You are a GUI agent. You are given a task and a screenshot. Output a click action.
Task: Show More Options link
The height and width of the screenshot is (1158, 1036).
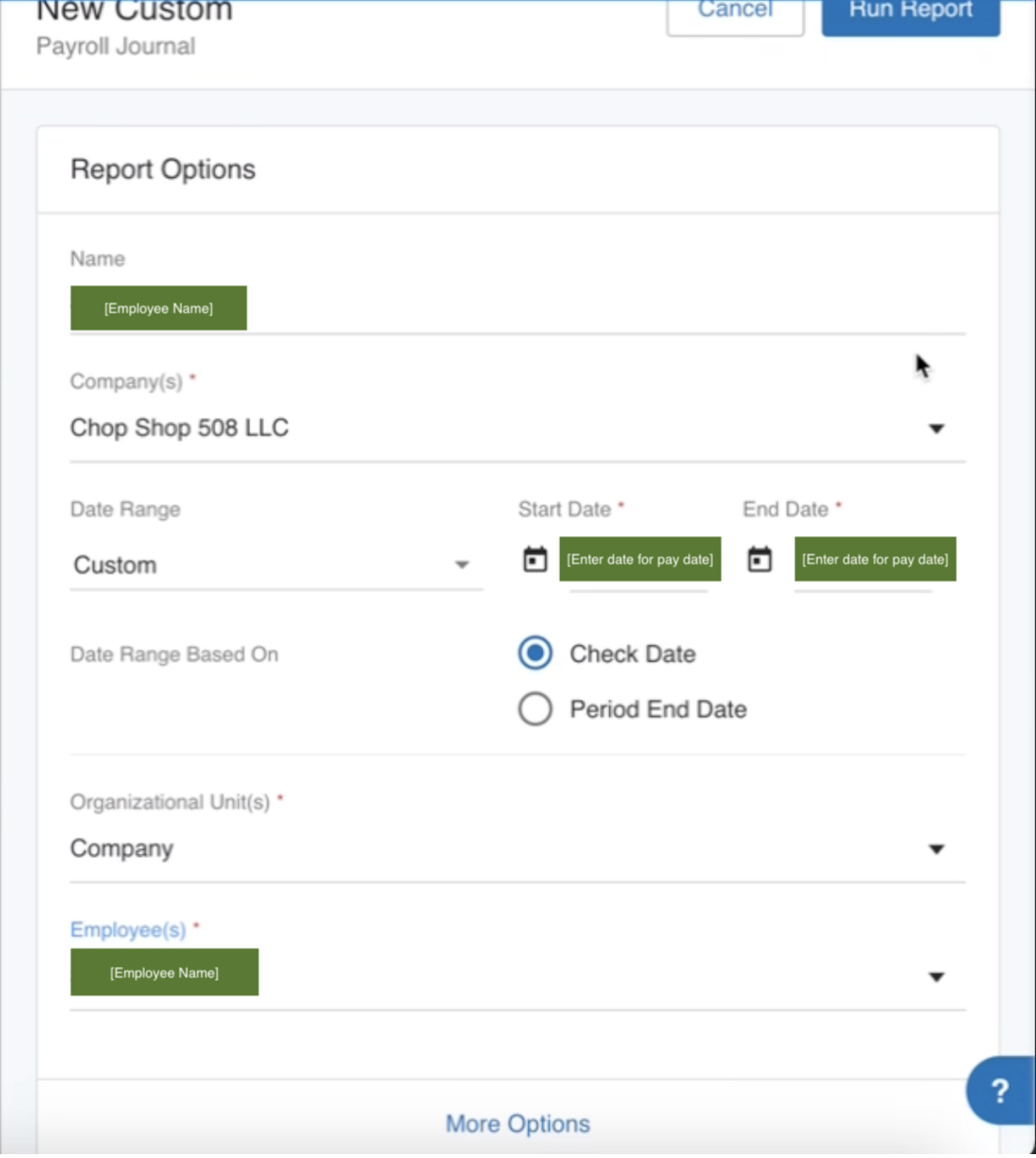(x=517, y=1124)
